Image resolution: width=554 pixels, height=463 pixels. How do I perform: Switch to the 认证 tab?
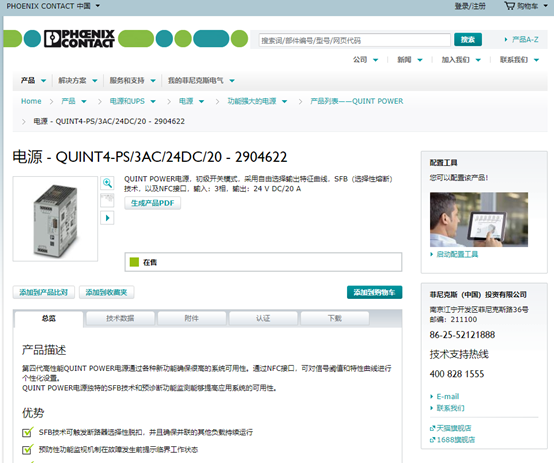click(263, 318)
